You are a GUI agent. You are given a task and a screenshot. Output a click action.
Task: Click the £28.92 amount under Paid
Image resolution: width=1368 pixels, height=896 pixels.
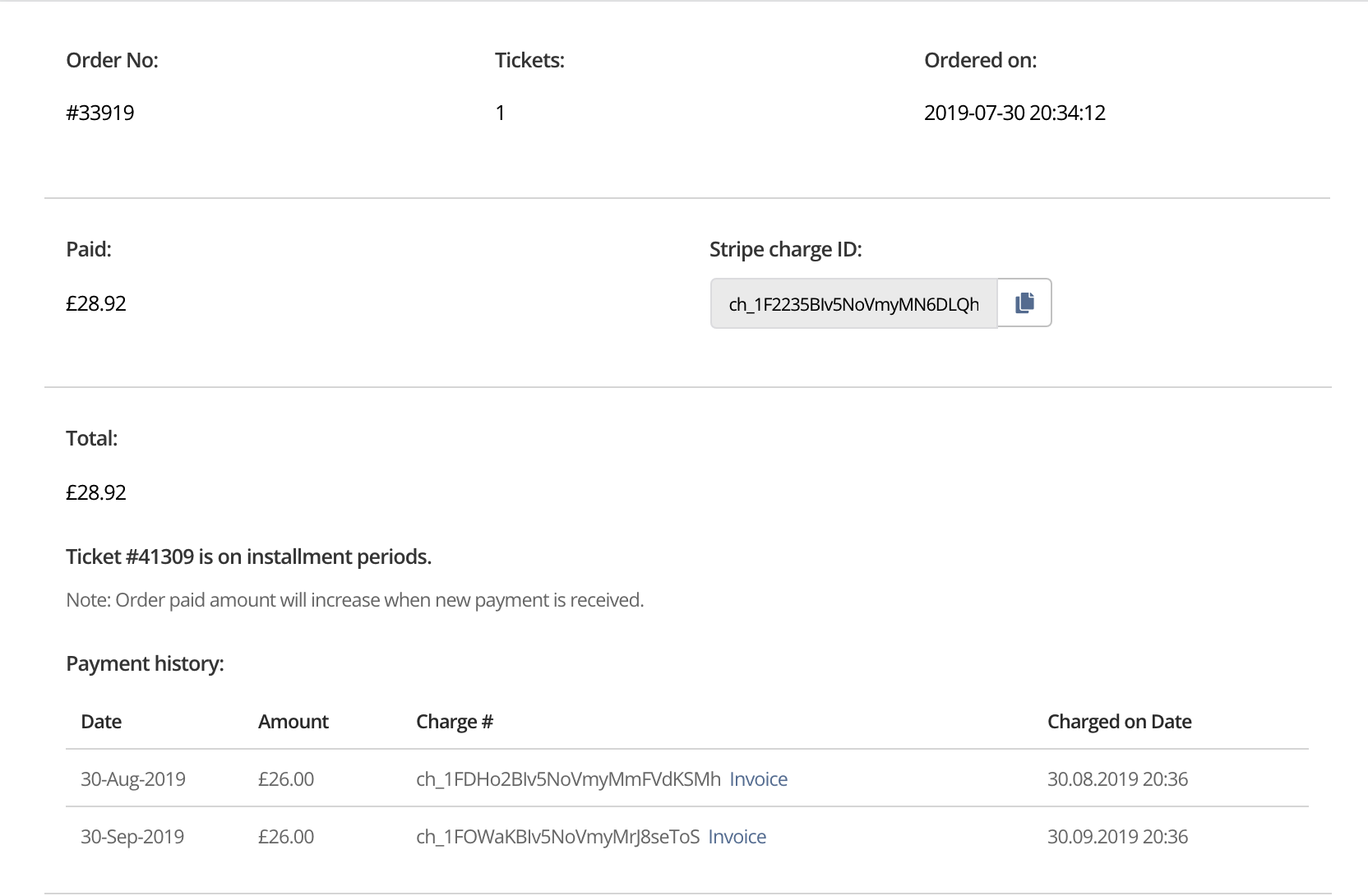point(96,303)
